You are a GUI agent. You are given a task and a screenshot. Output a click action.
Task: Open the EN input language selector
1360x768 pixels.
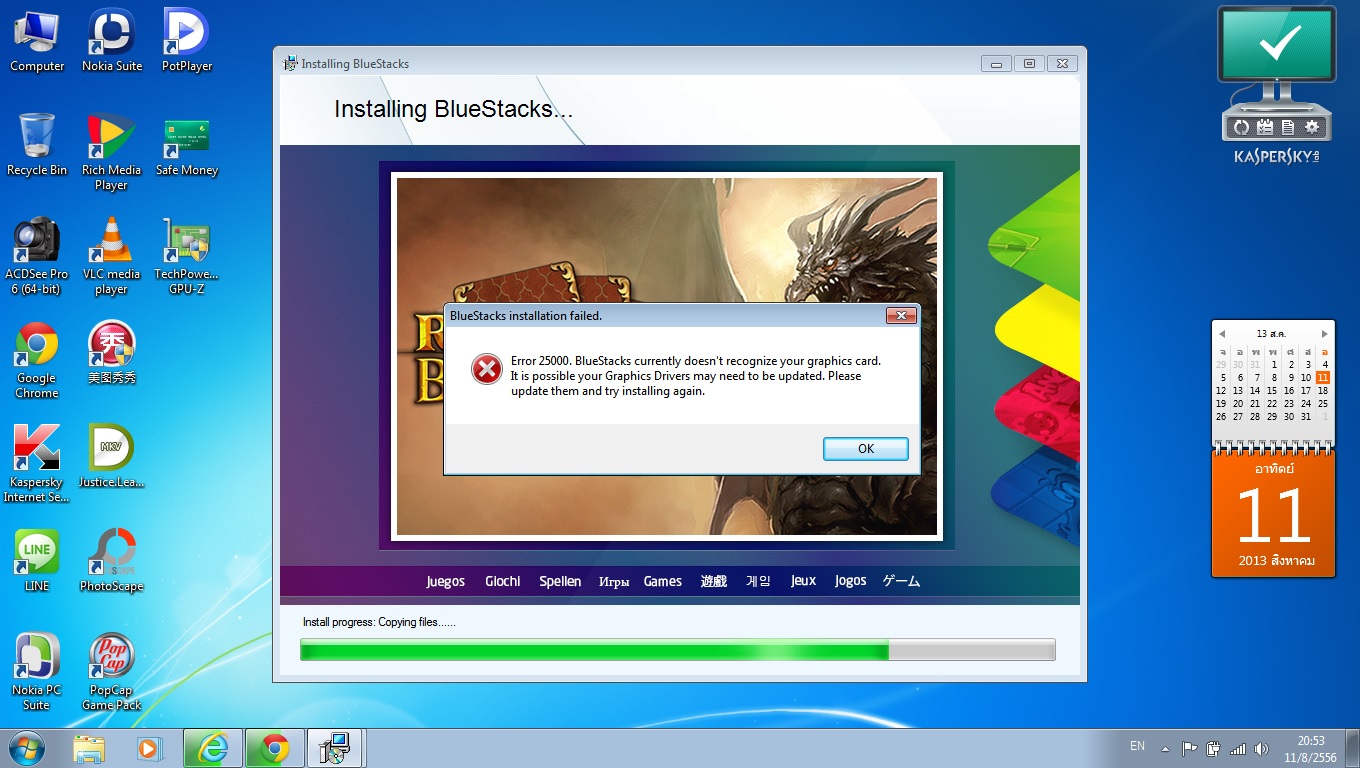(x=1137, y=746)
